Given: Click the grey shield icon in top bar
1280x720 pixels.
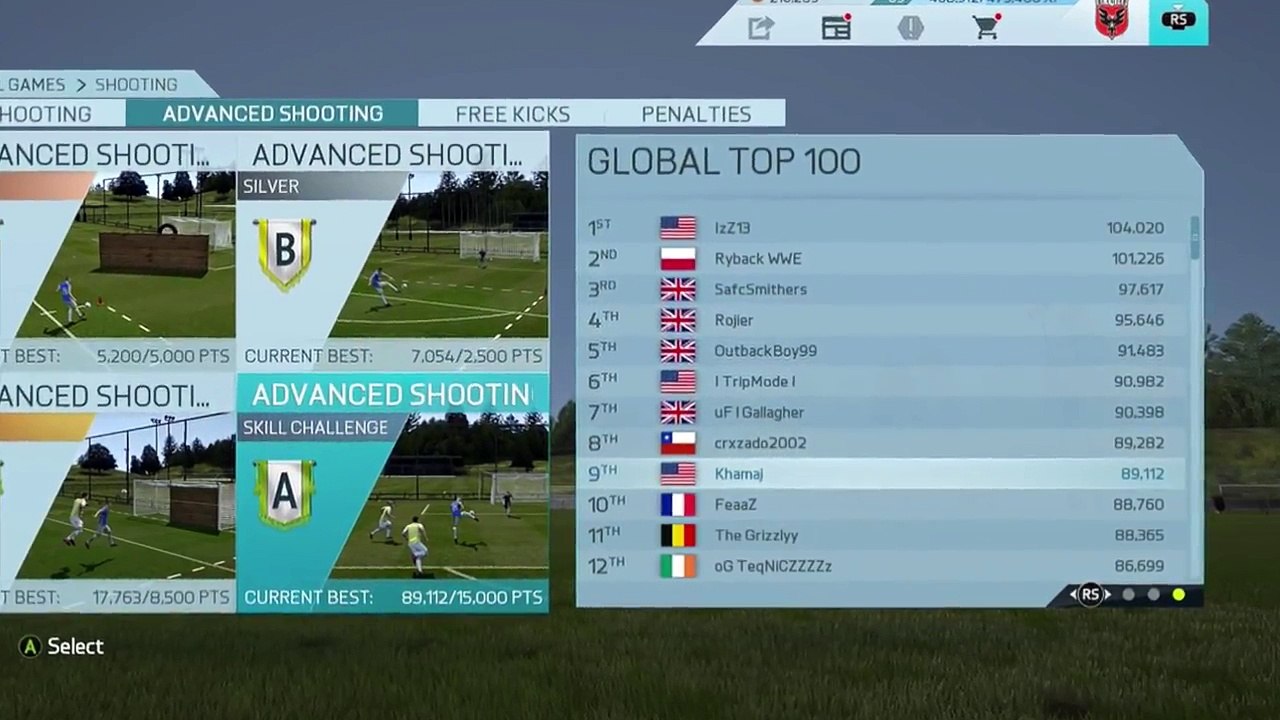Looking at the screenshot, I should pyautogui.click(x=910, y=27).
